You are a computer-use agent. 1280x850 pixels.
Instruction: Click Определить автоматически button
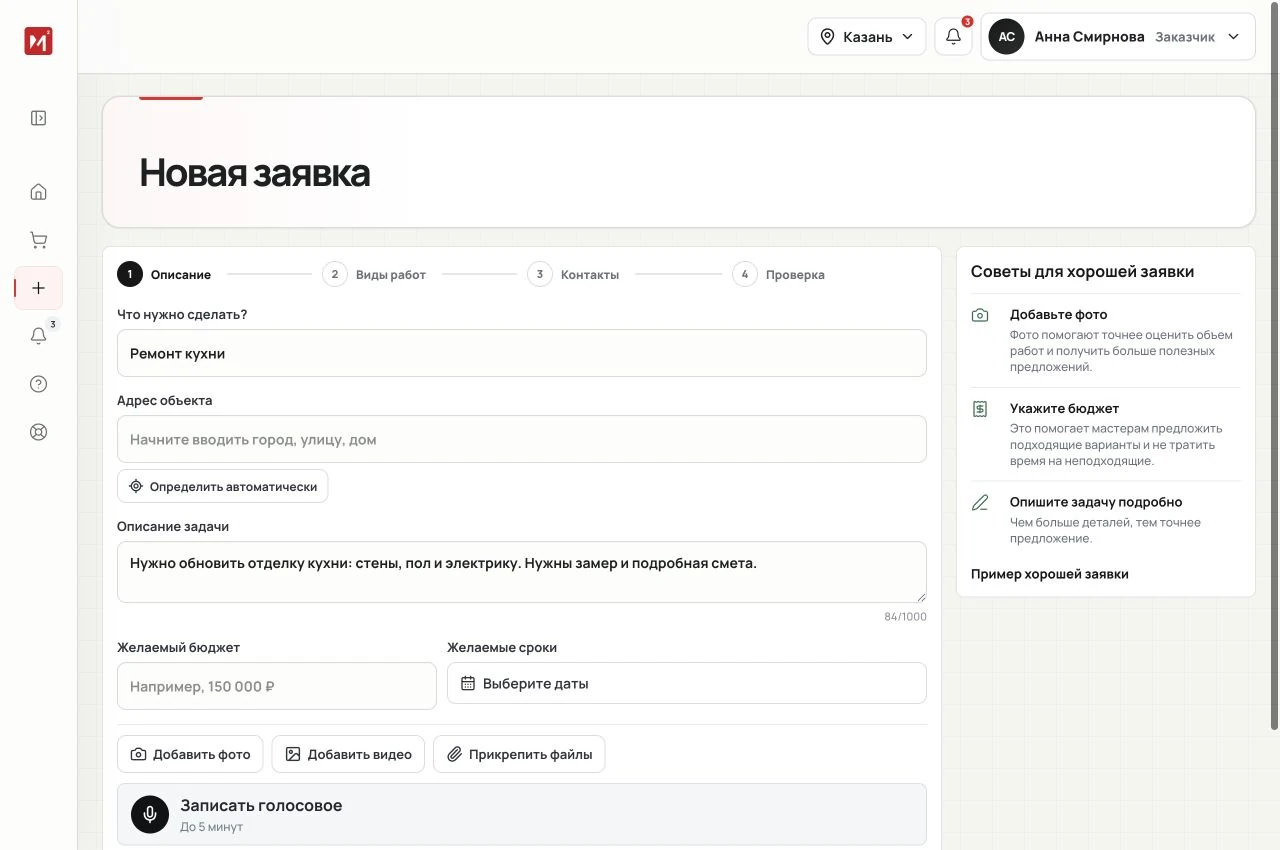click(x=222, y=487)
